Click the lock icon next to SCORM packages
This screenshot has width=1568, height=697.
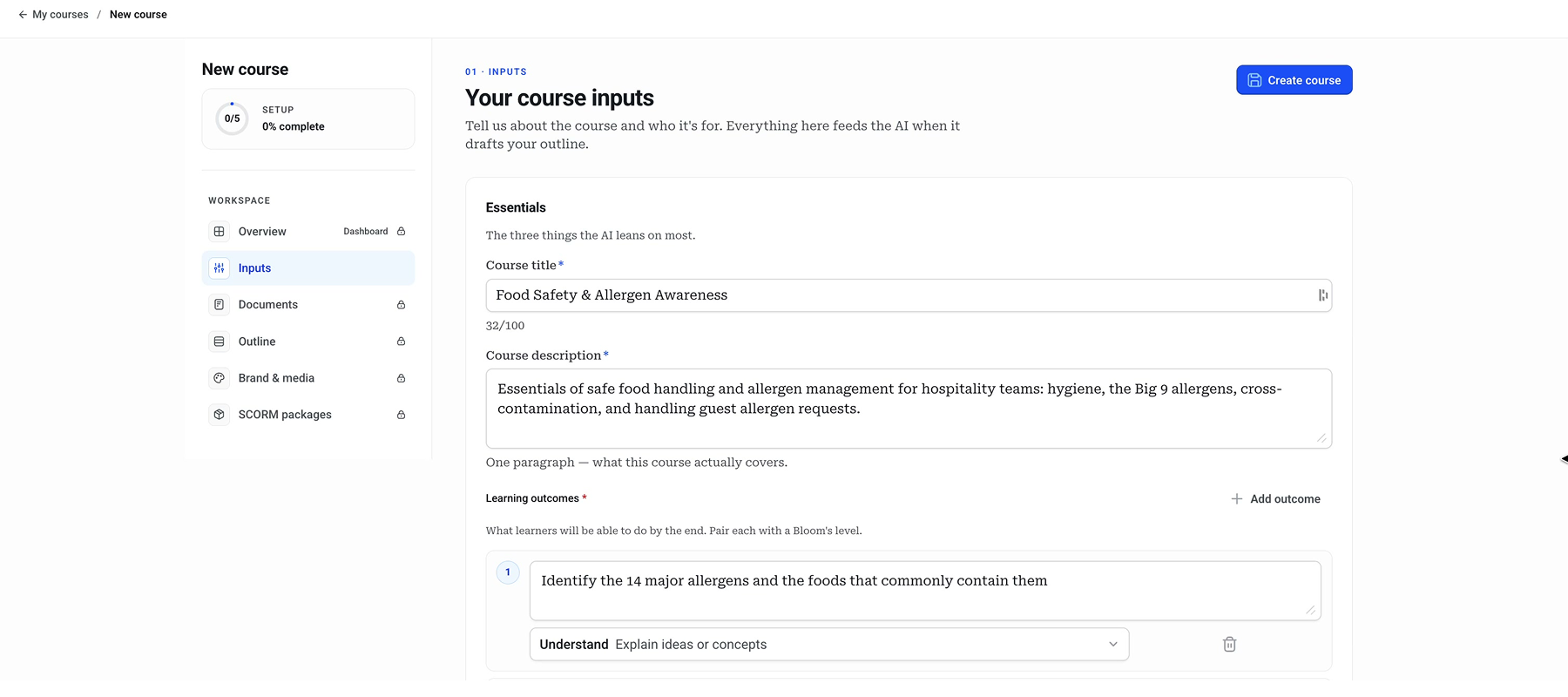[x=401, y=415]
